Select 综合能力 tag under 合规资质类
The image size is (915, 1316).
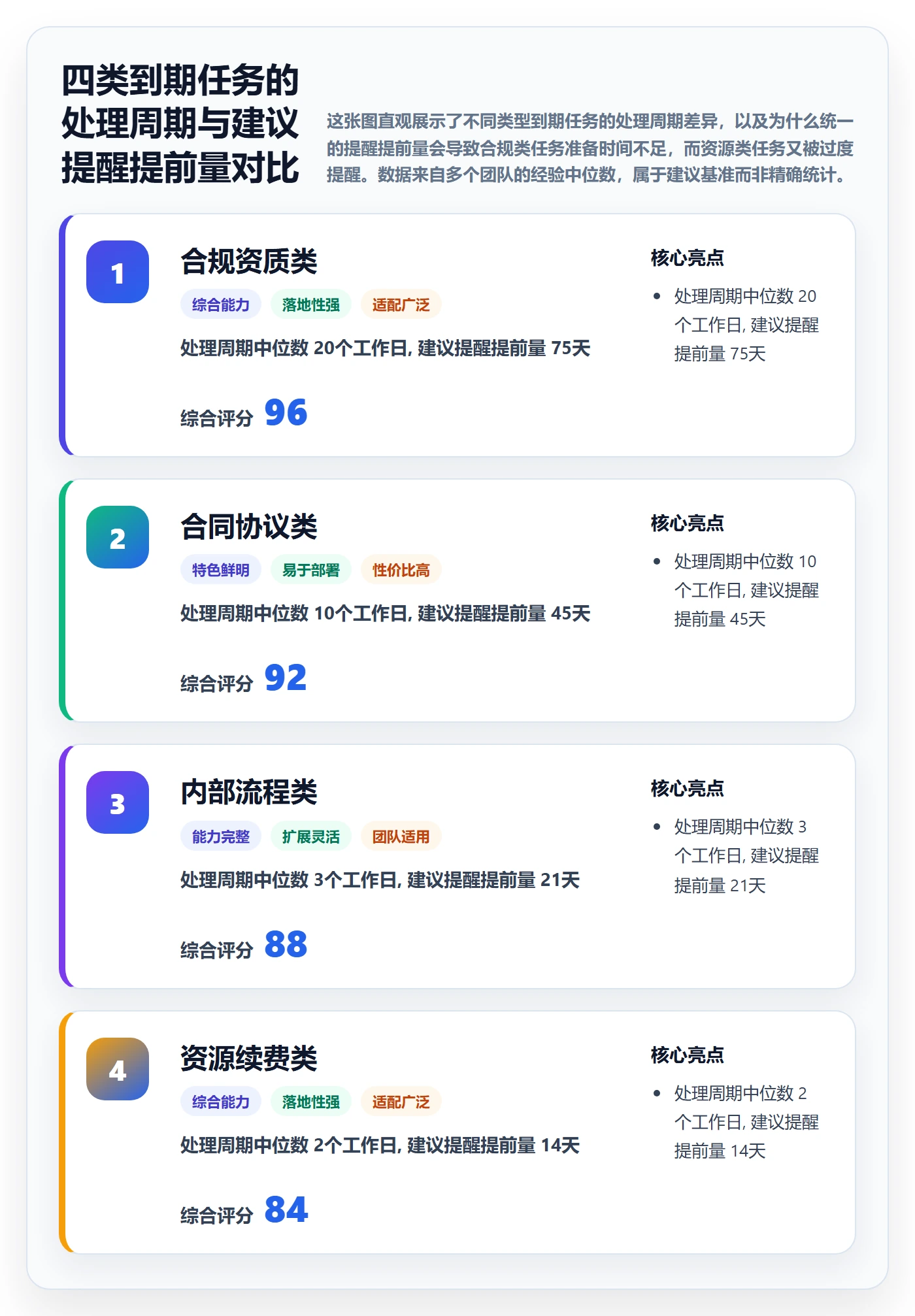point(221,304)
